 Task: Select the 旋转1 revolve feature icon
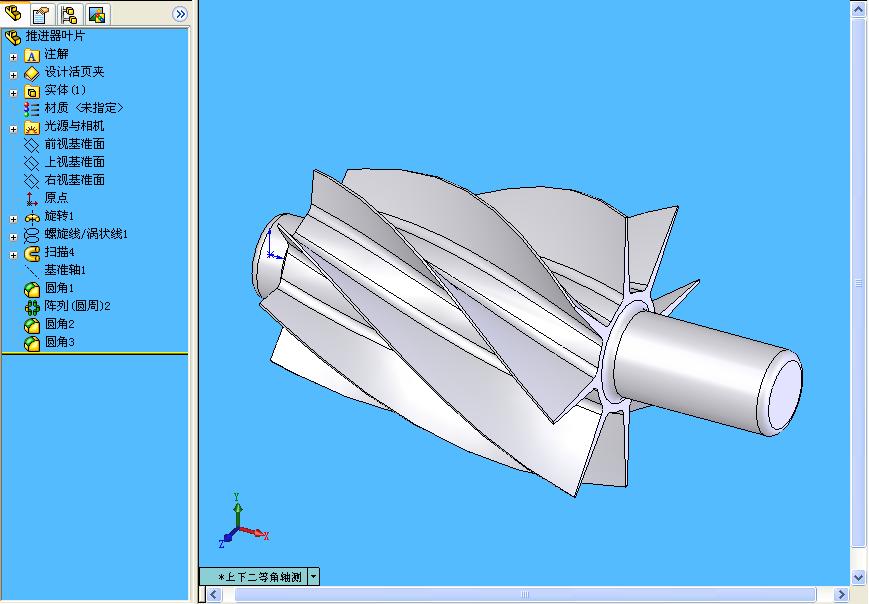(32, 217)
